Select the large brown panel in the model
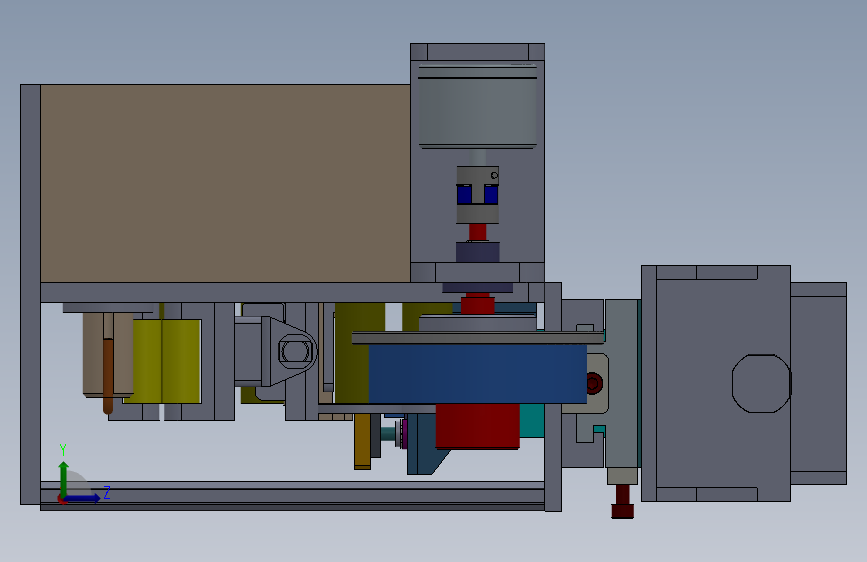The image size is (867, 562). point(225,183)
